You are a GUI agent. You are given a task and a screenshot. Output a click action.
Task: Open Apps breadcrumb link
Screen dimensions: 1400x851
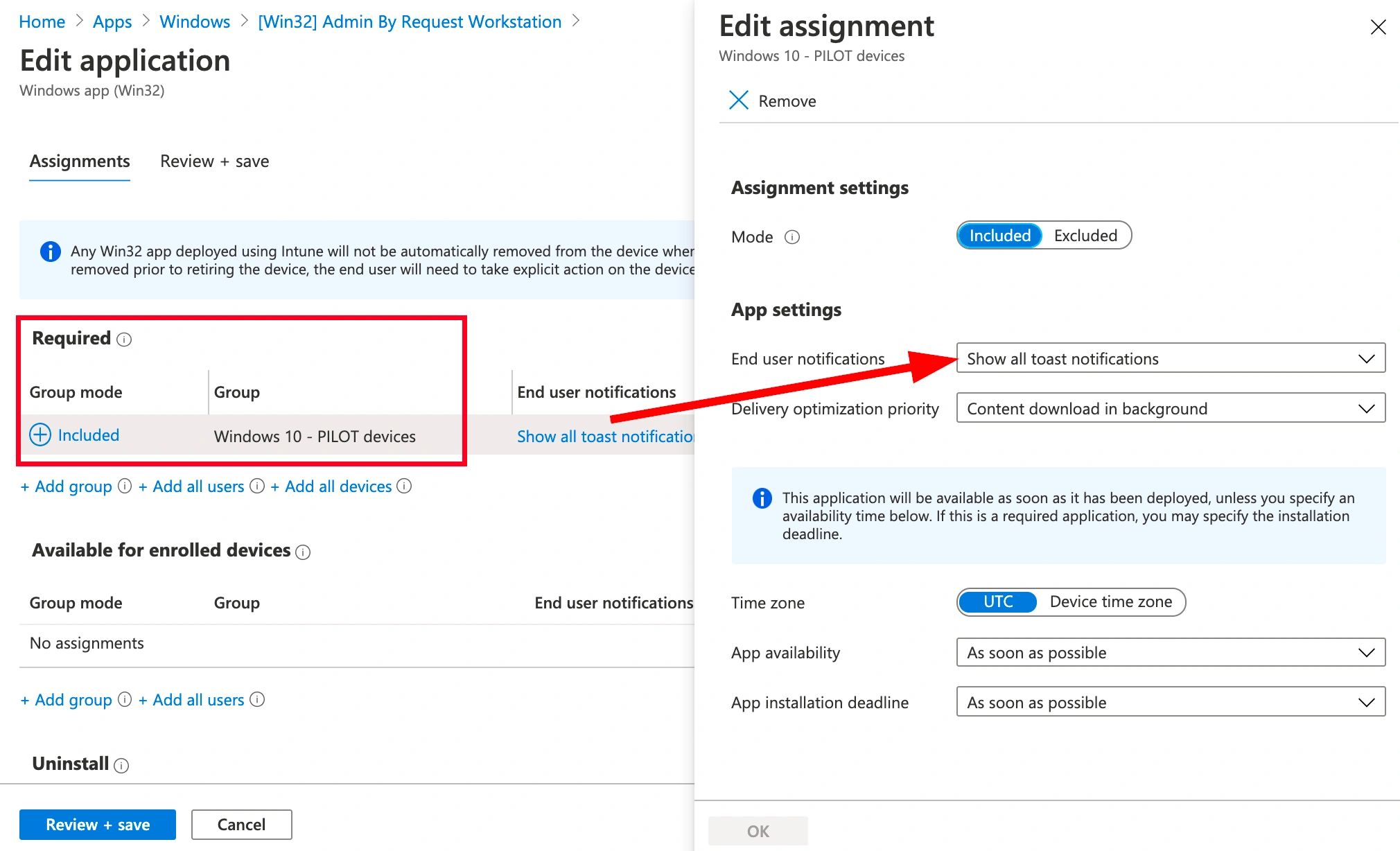pyautogui.click(x=112, y=21)
